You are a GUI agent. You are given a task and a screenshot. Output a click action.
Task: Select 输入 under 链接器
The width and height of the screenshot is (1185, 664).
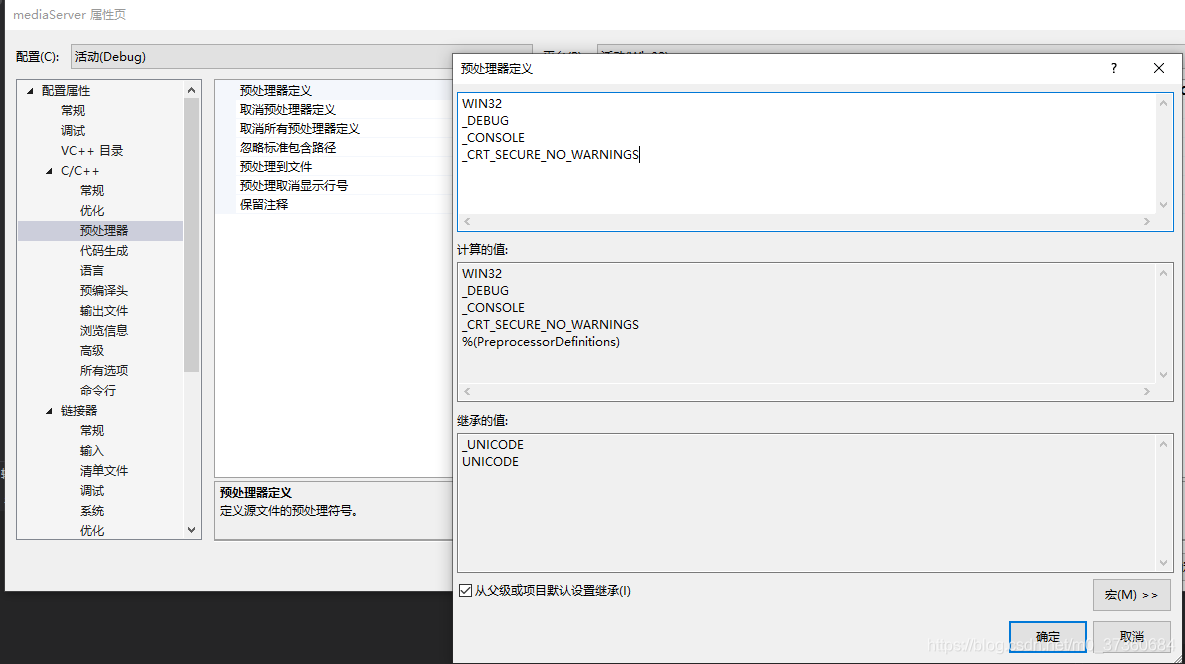[x=92, y=451]
